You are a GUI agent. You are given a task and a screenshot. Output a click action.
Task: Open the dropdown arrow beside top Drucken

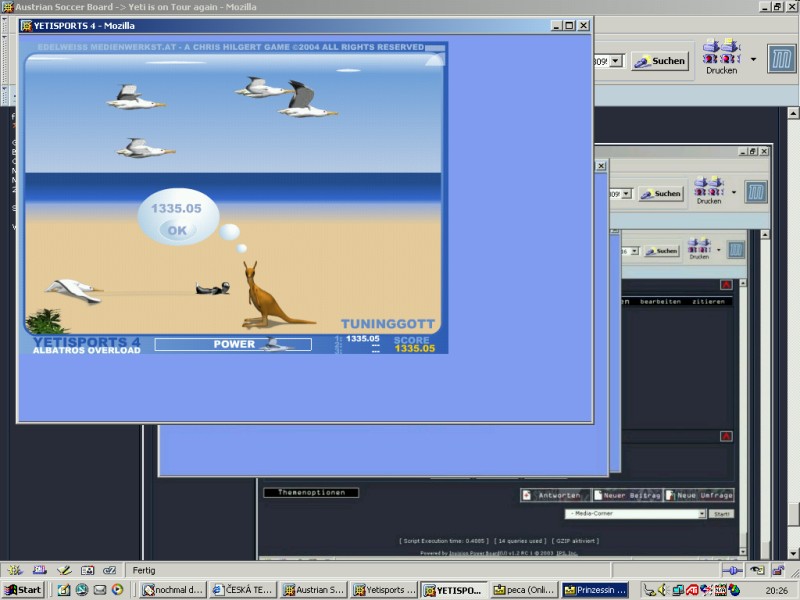(x=748, y=53)
